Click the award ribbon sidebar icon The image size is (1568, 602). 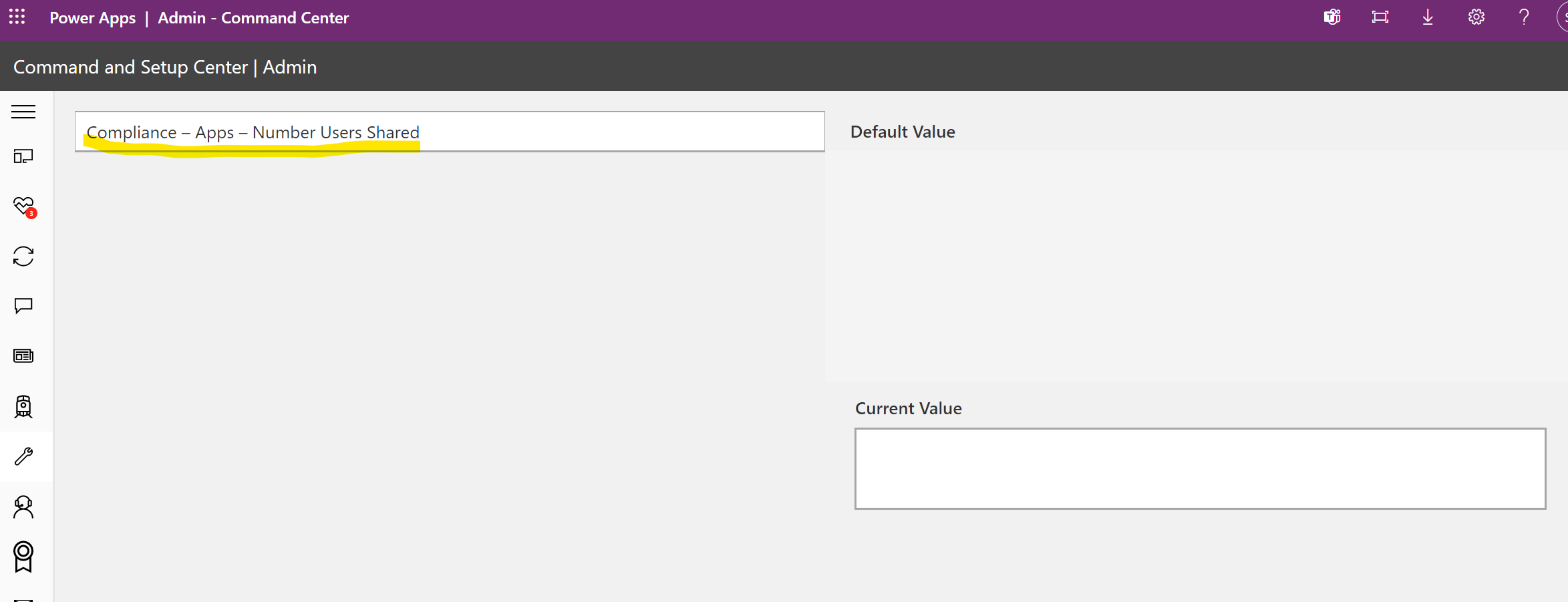click(x=23, y=557)
